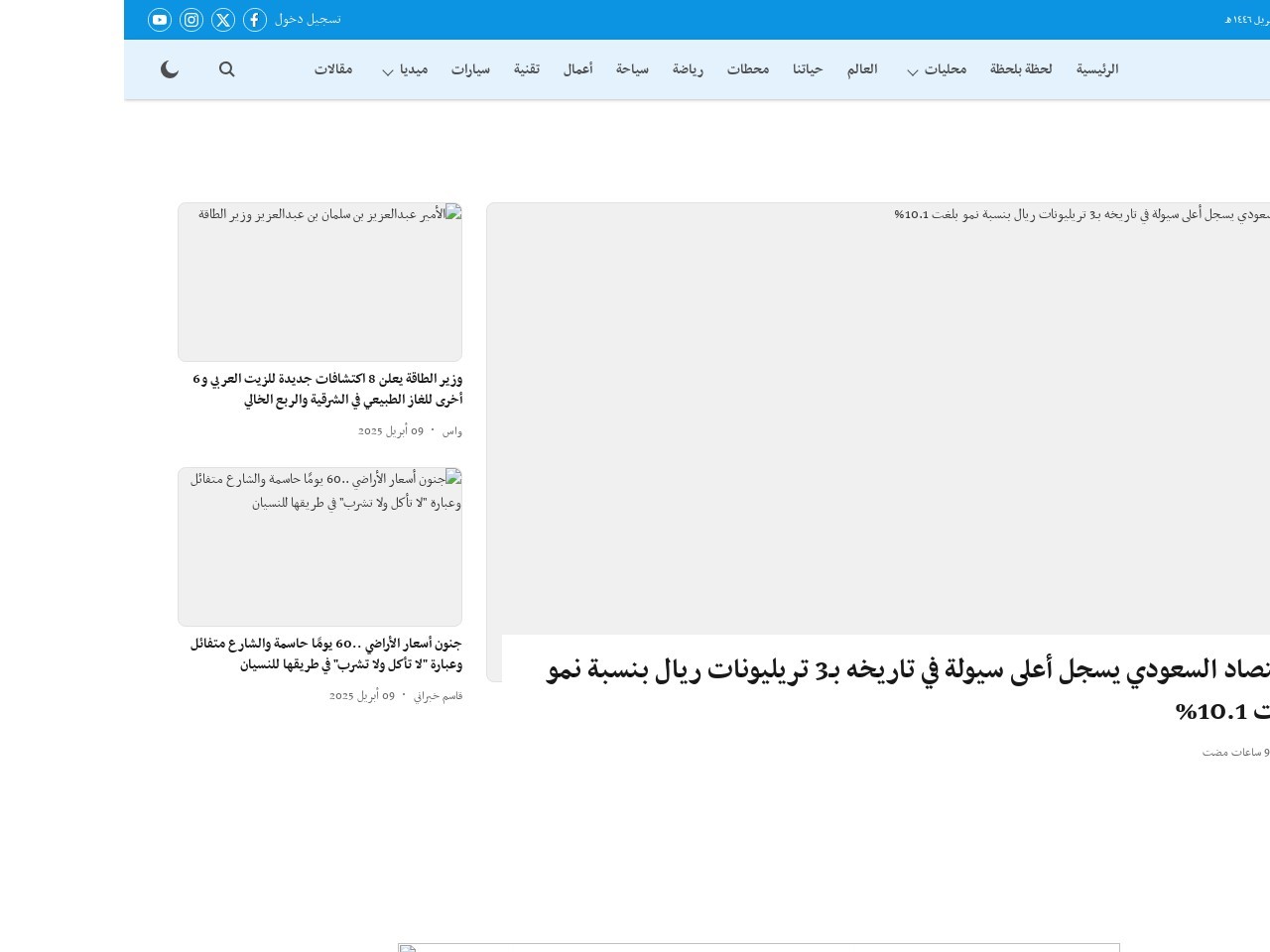Open the energy minister article thumbnail
This screenshot has width=1270, height=952.
(319, 282)
